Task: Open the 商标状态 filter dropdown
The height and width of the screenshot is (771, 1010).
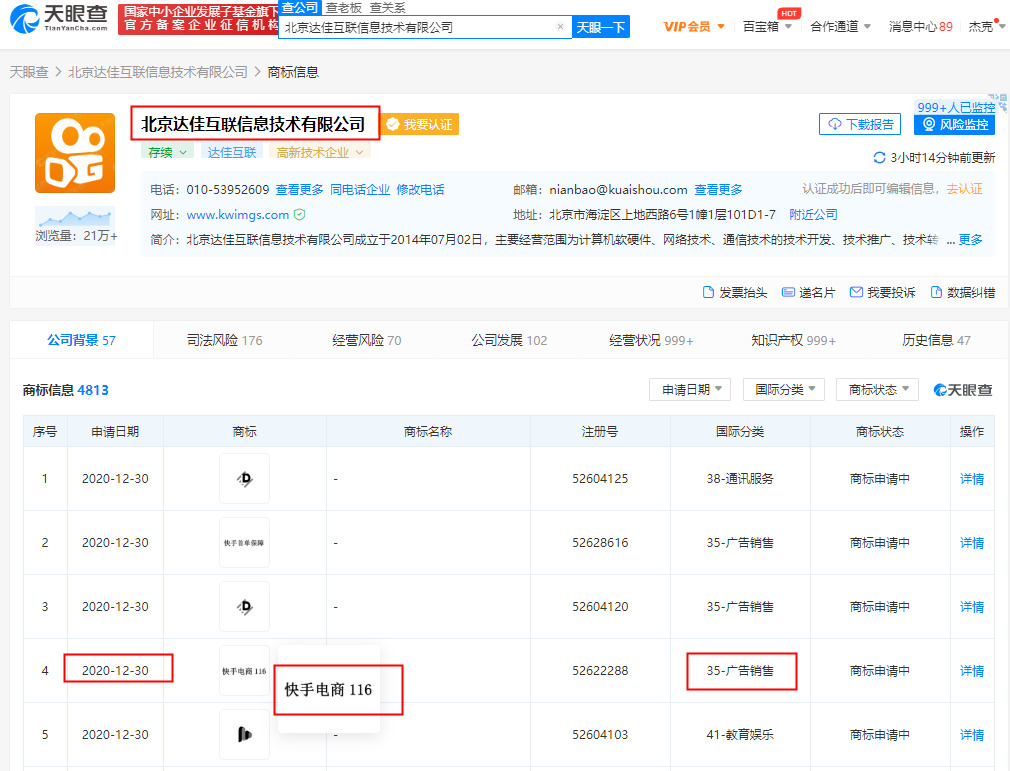Action: click(877, 390)
